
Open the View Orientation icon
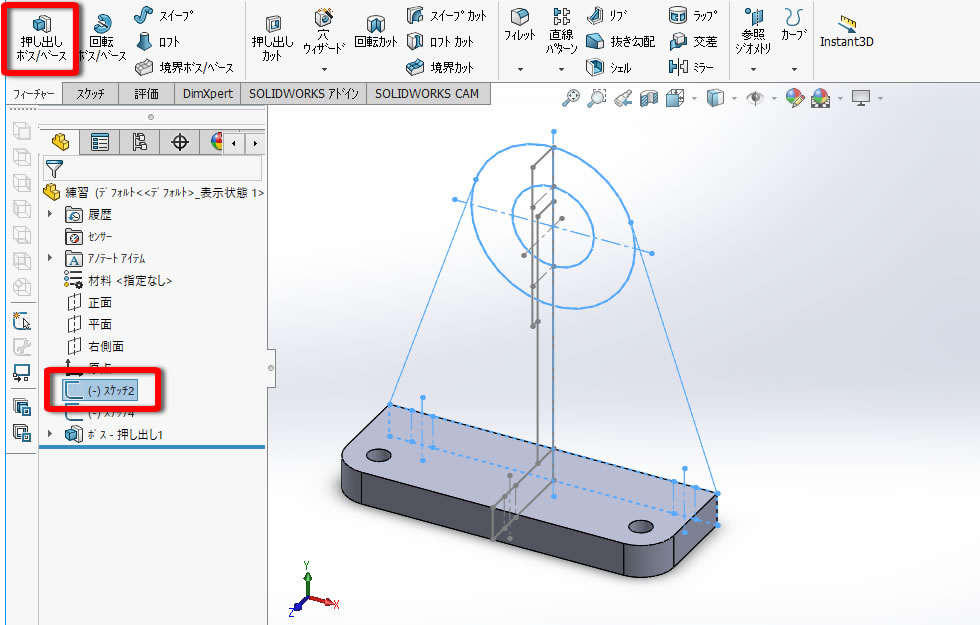pyautogui.click(x=675, y=98)
